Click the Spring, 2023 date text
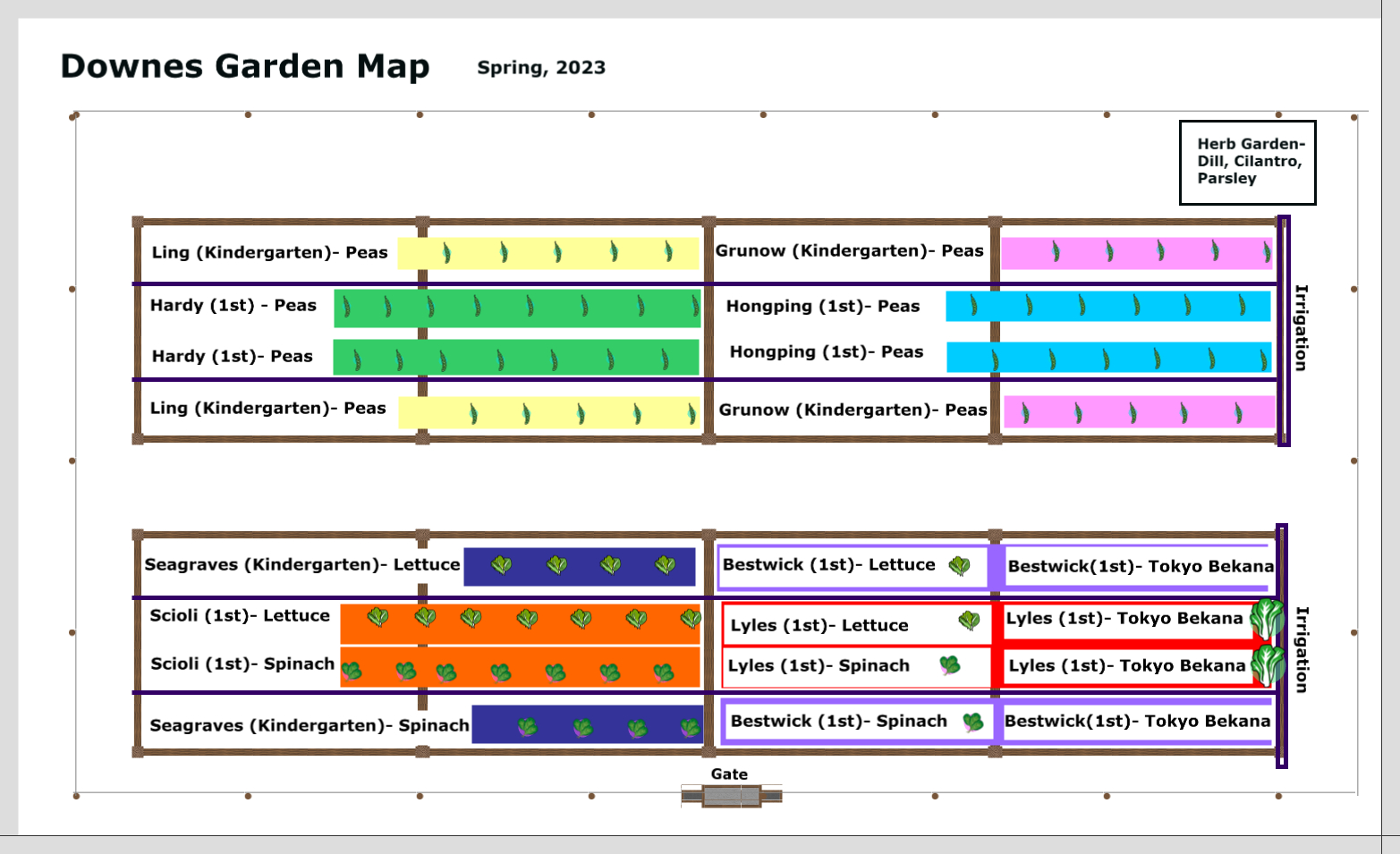The height and width of the screenshot is (854, 1400). pyautogui.click(x=541, y=68)
